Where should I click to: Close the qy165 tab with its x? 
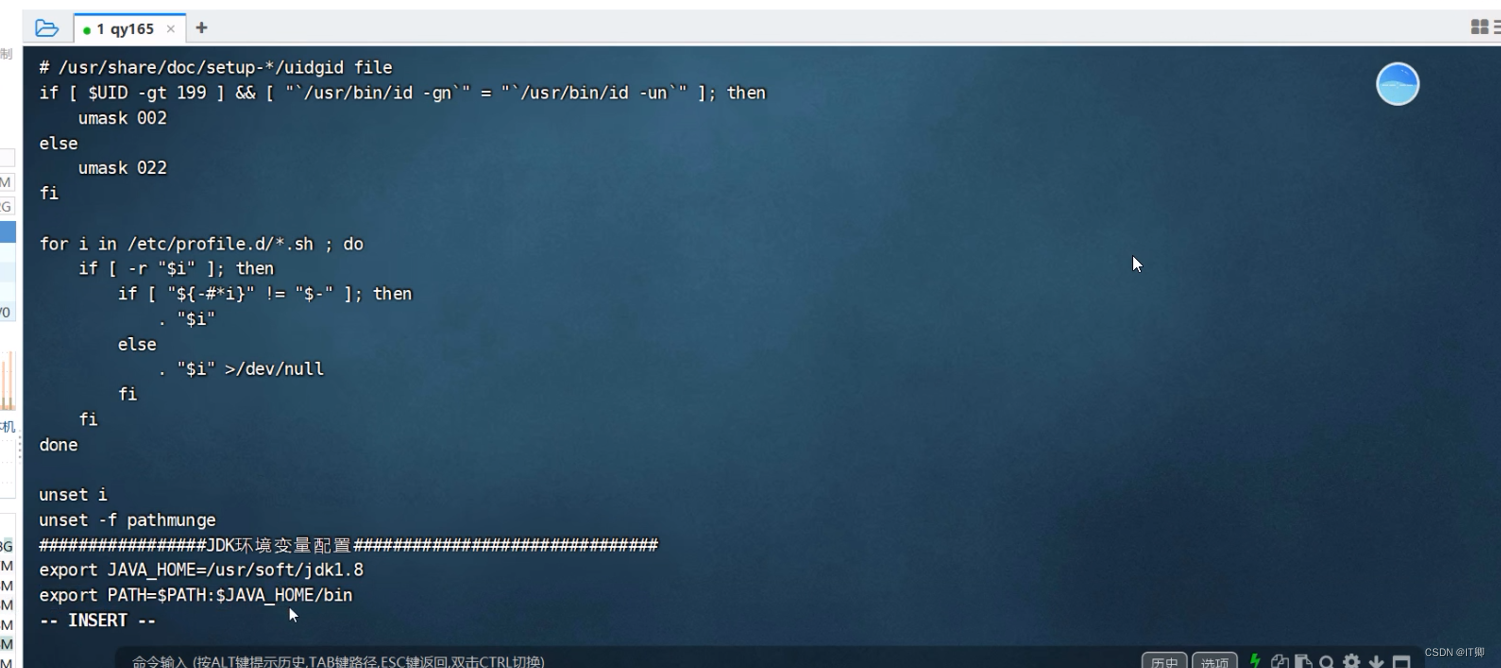pyautogui.click(x=170, y=28)
